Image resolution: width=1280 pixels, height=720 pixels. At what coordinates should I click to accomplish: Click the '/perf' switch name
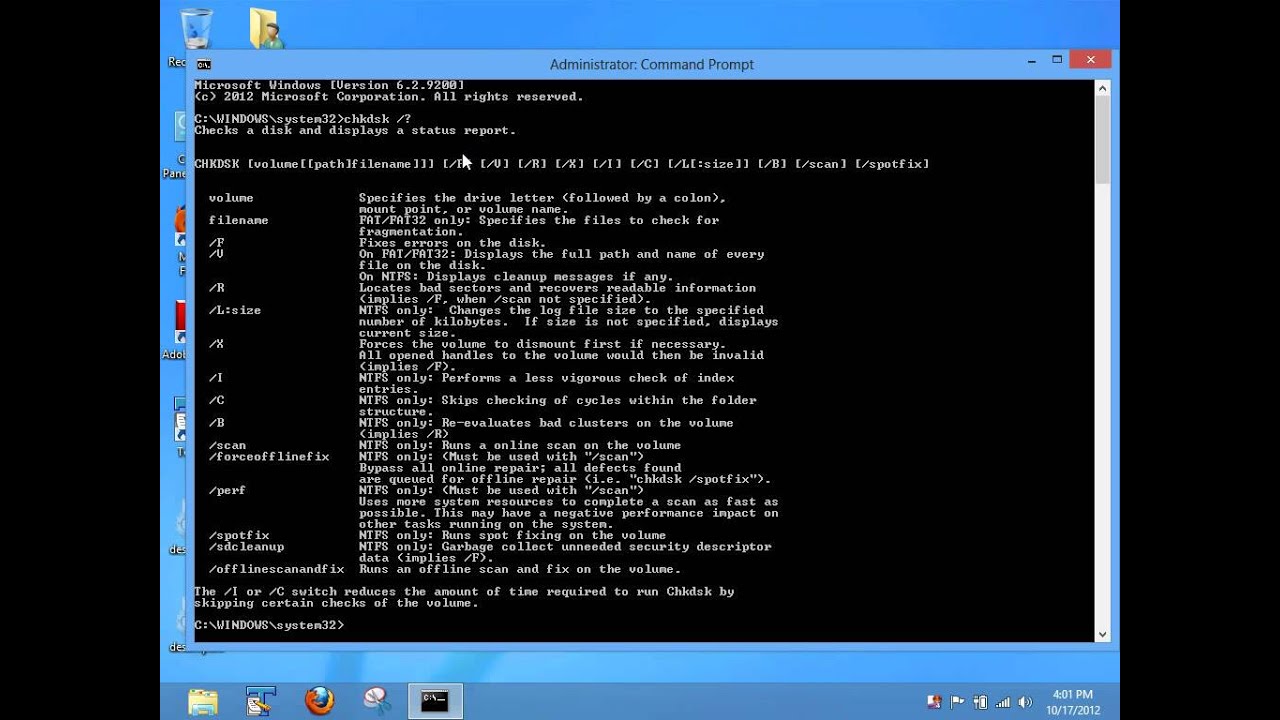tap(227, 490)
